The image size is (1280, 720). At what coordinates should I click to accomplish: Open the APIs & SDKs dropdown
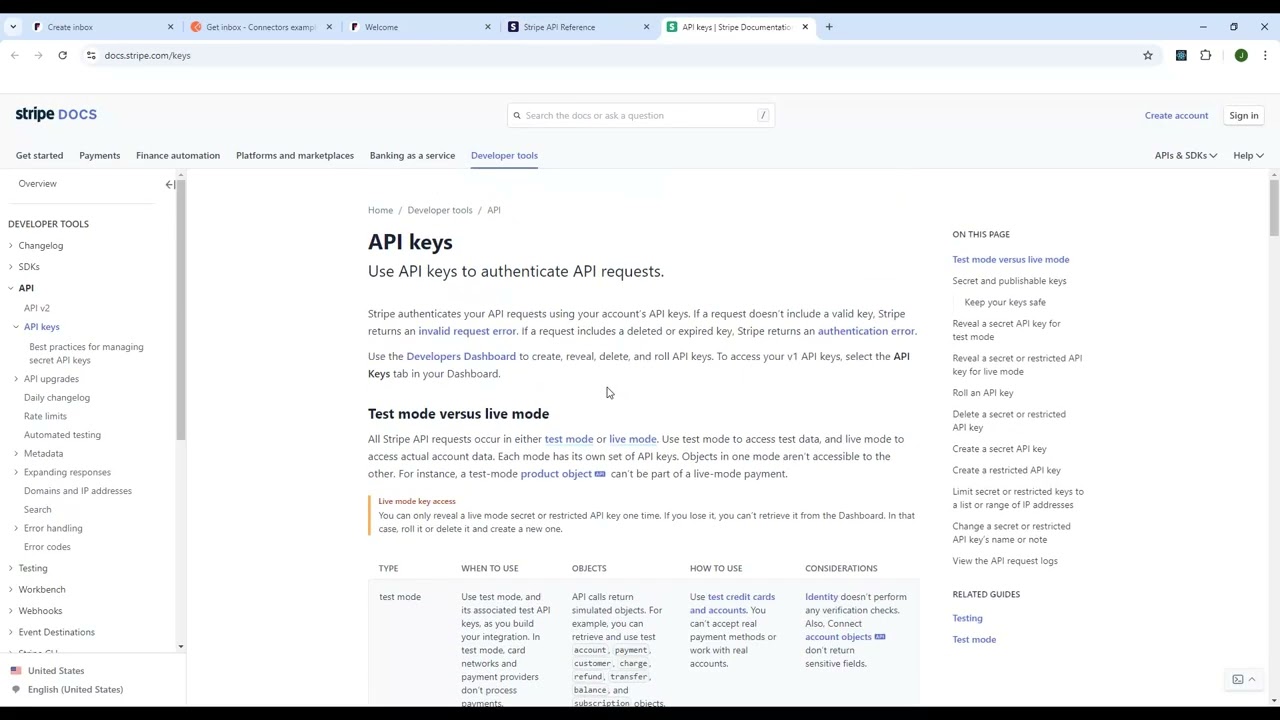click(1186, 155)
